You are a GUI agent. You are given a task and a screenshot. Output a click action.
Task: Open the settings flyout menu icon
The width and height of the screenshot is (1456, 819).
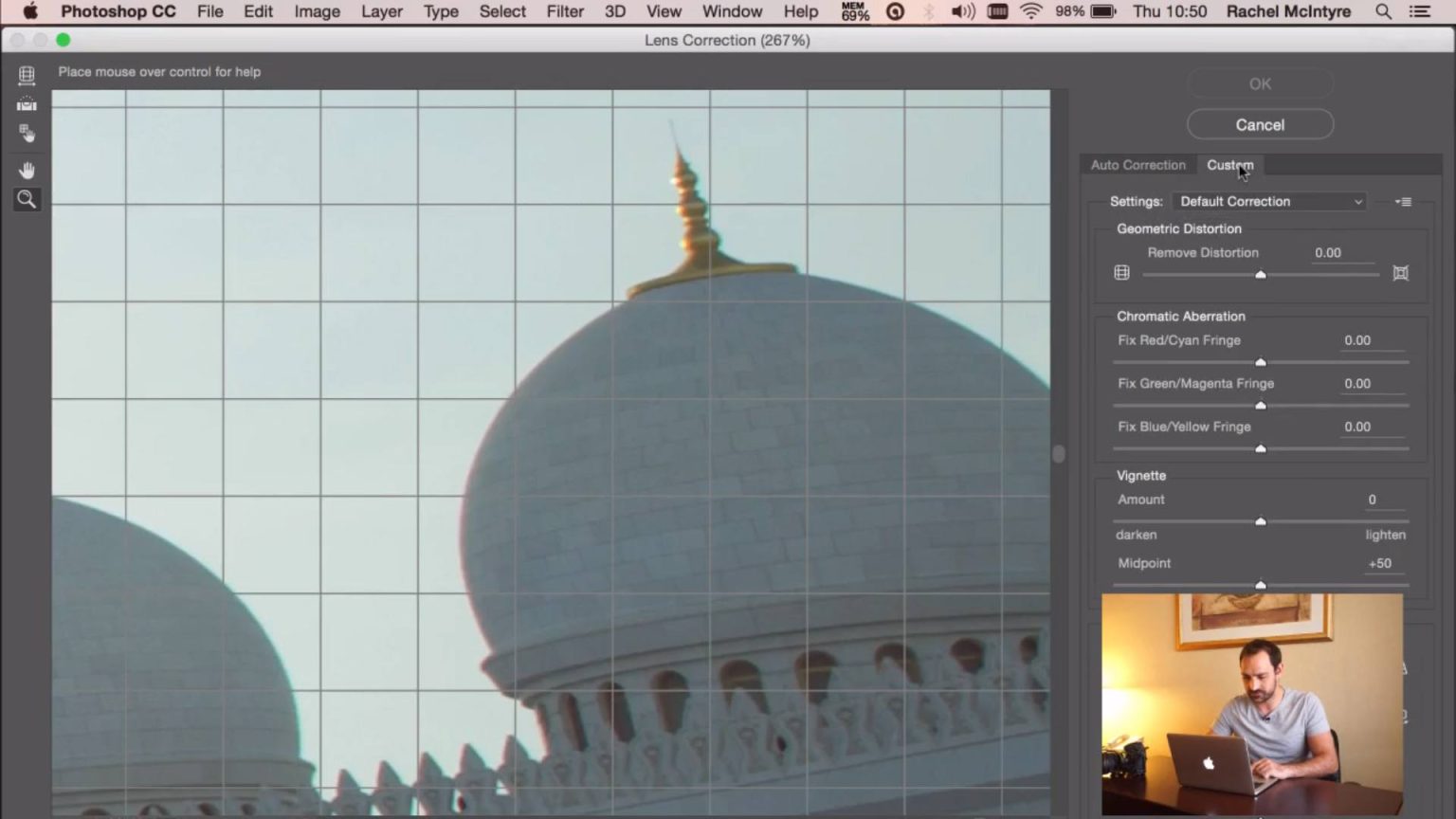tap(1404, 202)
